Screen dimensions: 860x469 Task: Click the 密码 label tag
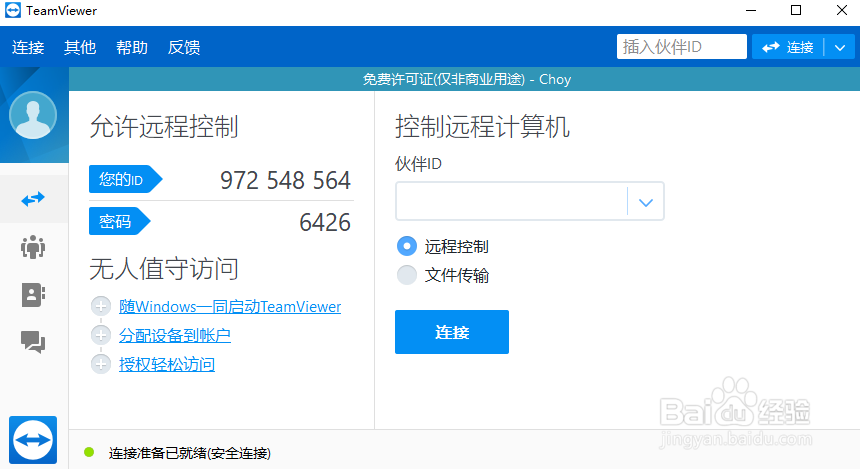tap(120, 221)
